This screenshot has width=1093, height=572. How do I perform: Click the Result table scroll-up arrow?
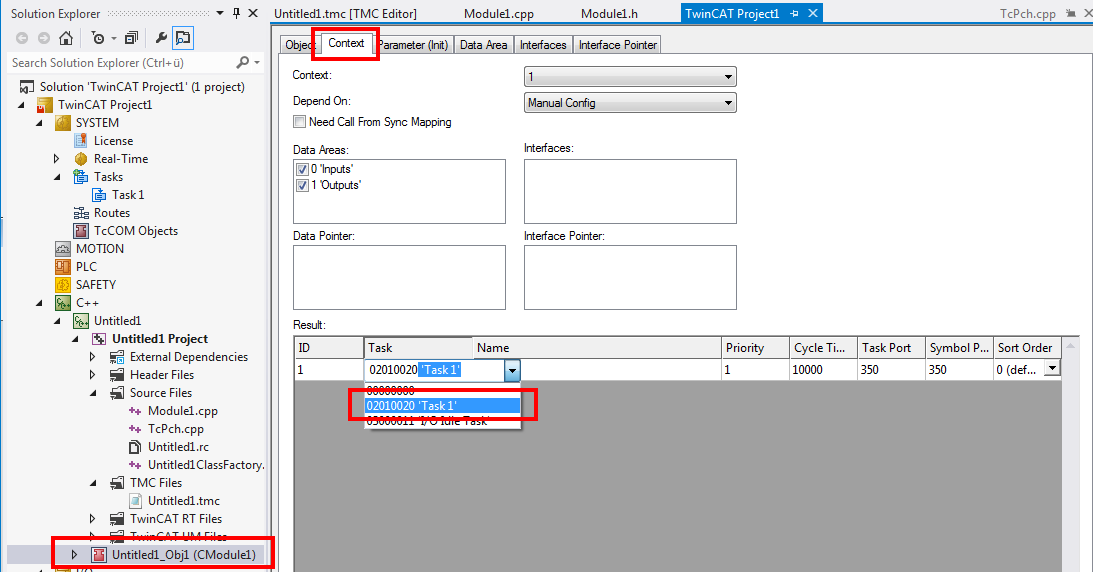(x=1069, y=346)
